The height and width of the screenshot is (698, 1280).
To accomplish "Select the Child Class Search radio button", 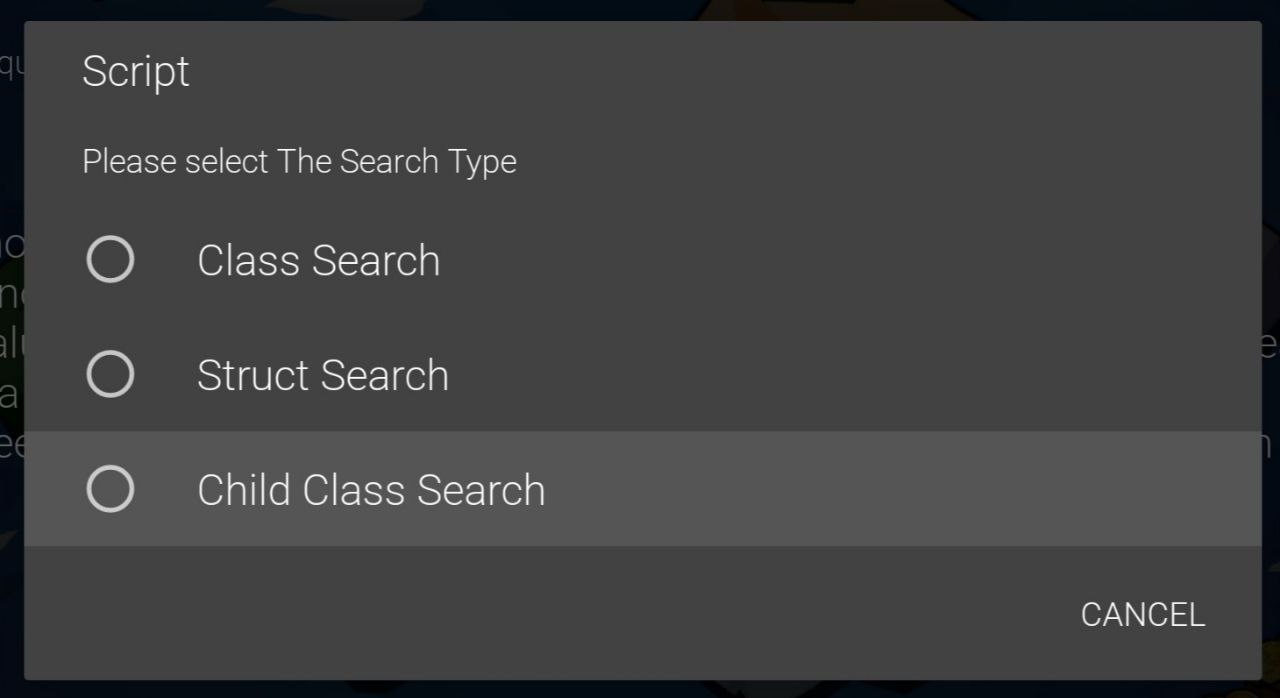I will pyautogui.click(x=110, y=489).
